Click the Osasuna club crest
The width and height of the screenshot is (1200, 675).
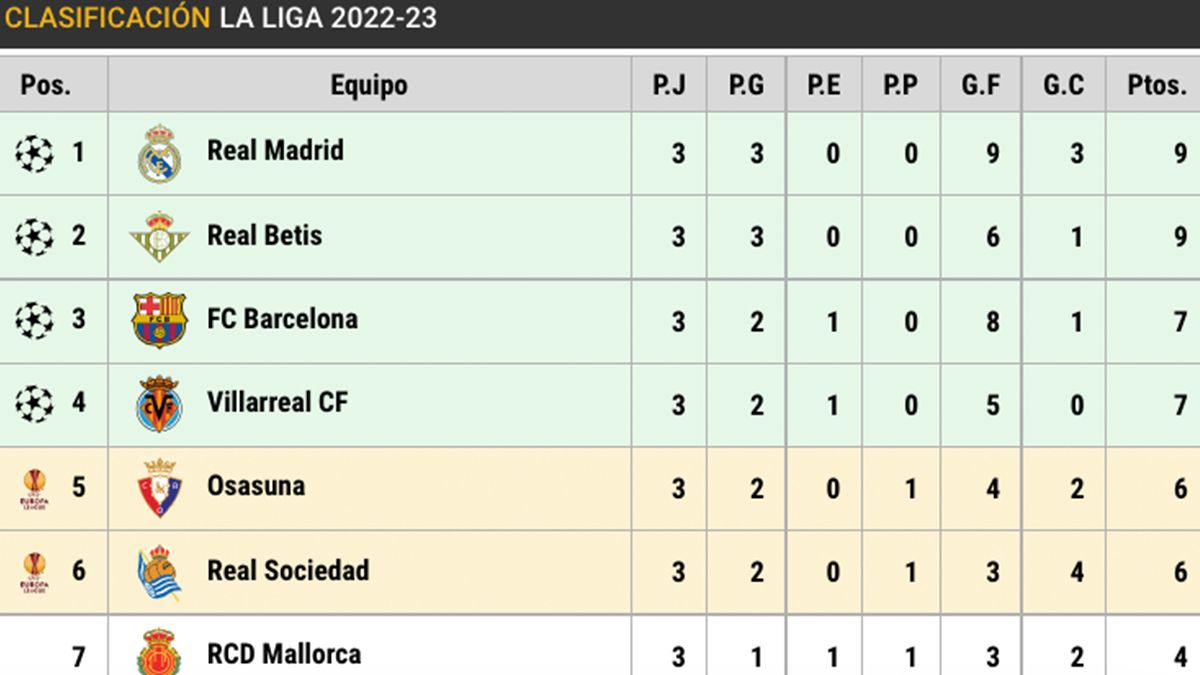tap(159, 488)
